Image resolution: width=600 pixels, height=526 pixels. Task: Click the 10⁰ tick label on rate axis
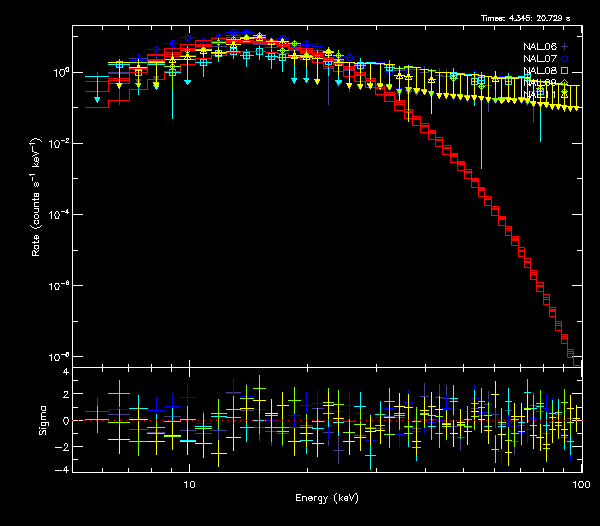click(x=56, y=73)
